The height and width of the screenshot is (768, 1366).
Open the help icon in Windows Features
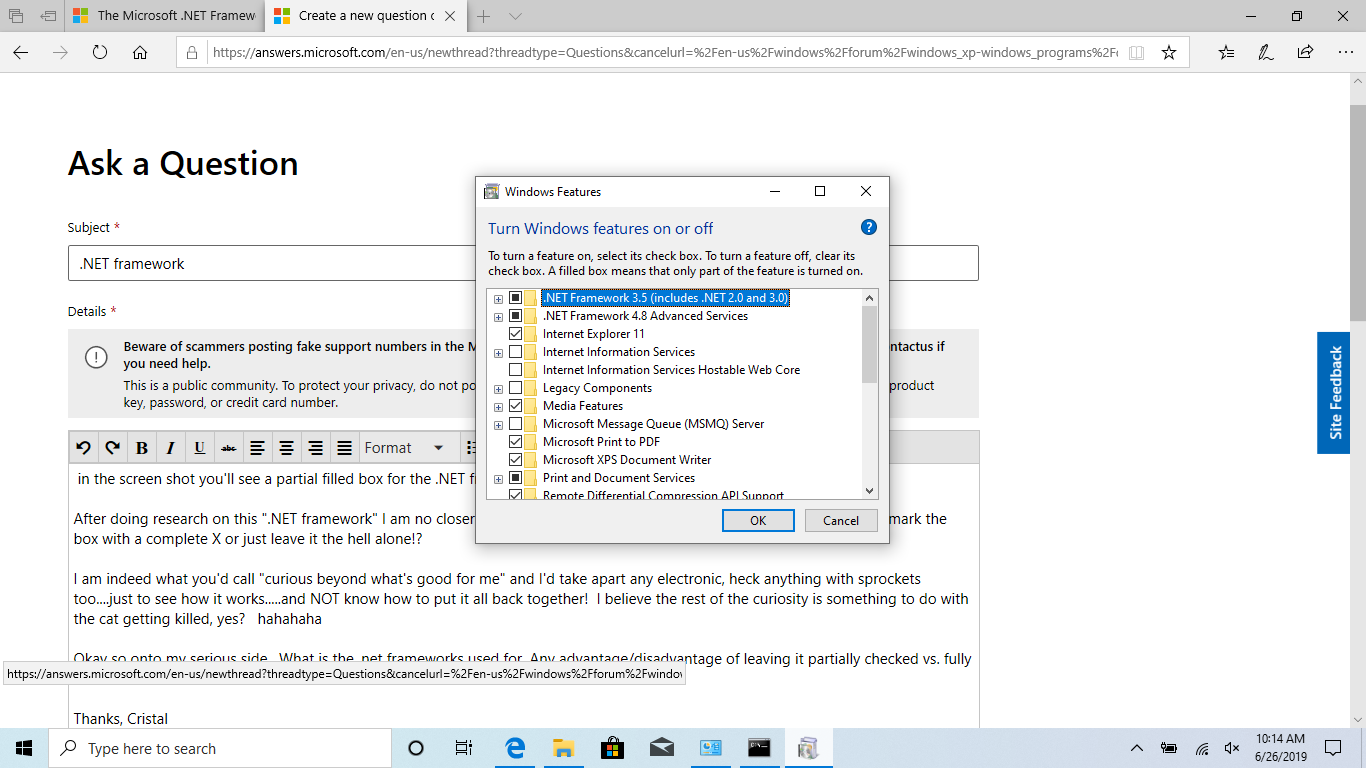coord(868,227)
